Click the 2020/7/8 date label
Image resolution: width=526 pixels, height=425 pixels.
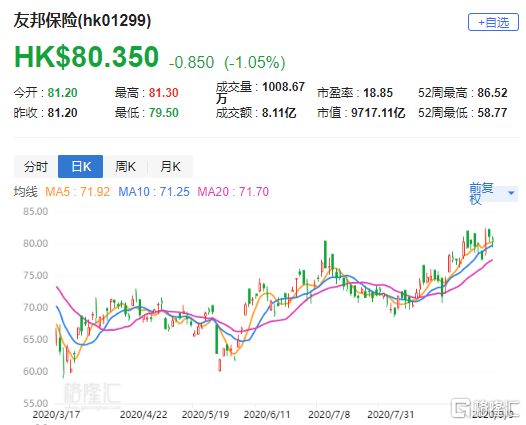[329, 415]
